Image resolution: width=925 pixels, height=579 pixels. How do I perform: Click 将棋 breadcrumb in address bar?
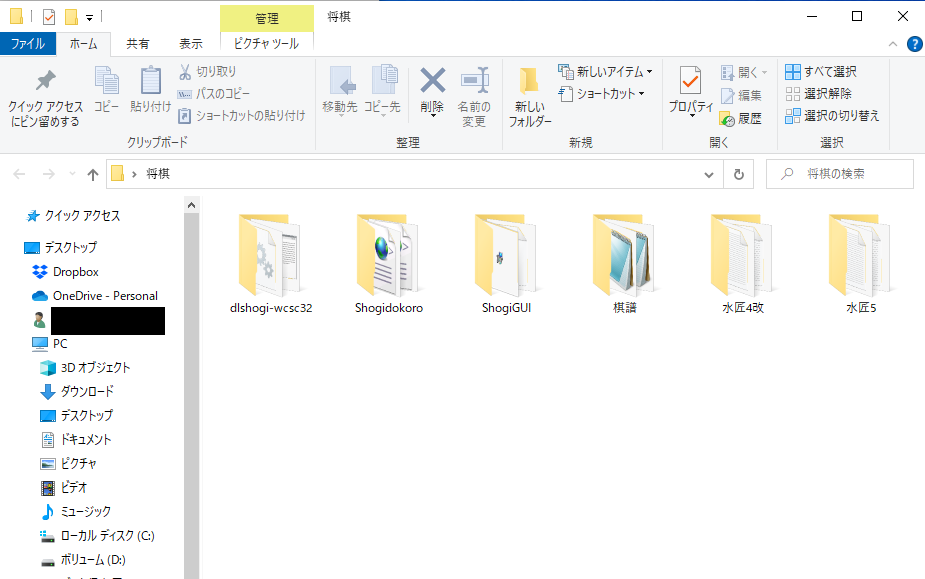(x=158, y=174)
